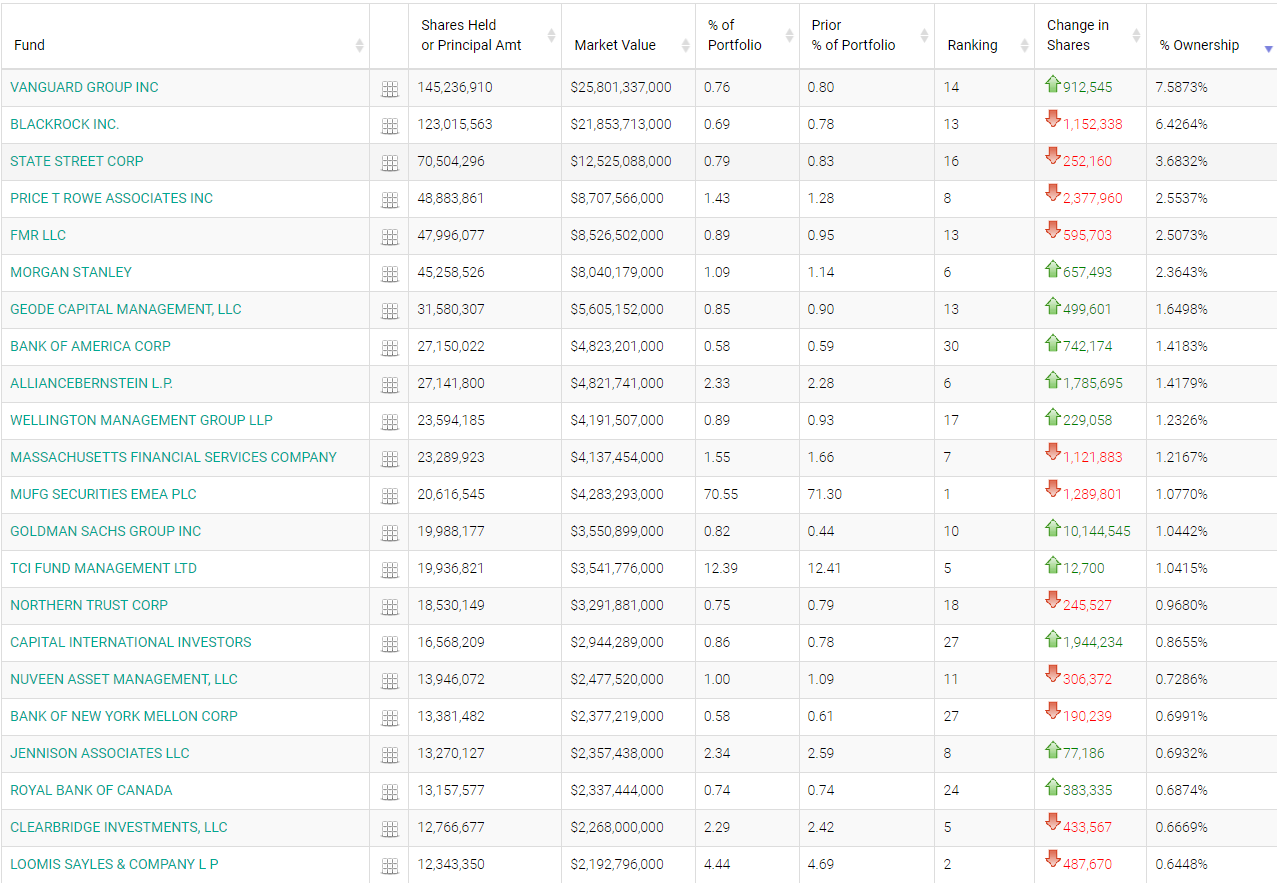This screenshot has width=1277, height=883.
Task: Open grid icon in Northern Trust row
Action: pyautogui.click(x=390, y=607)
